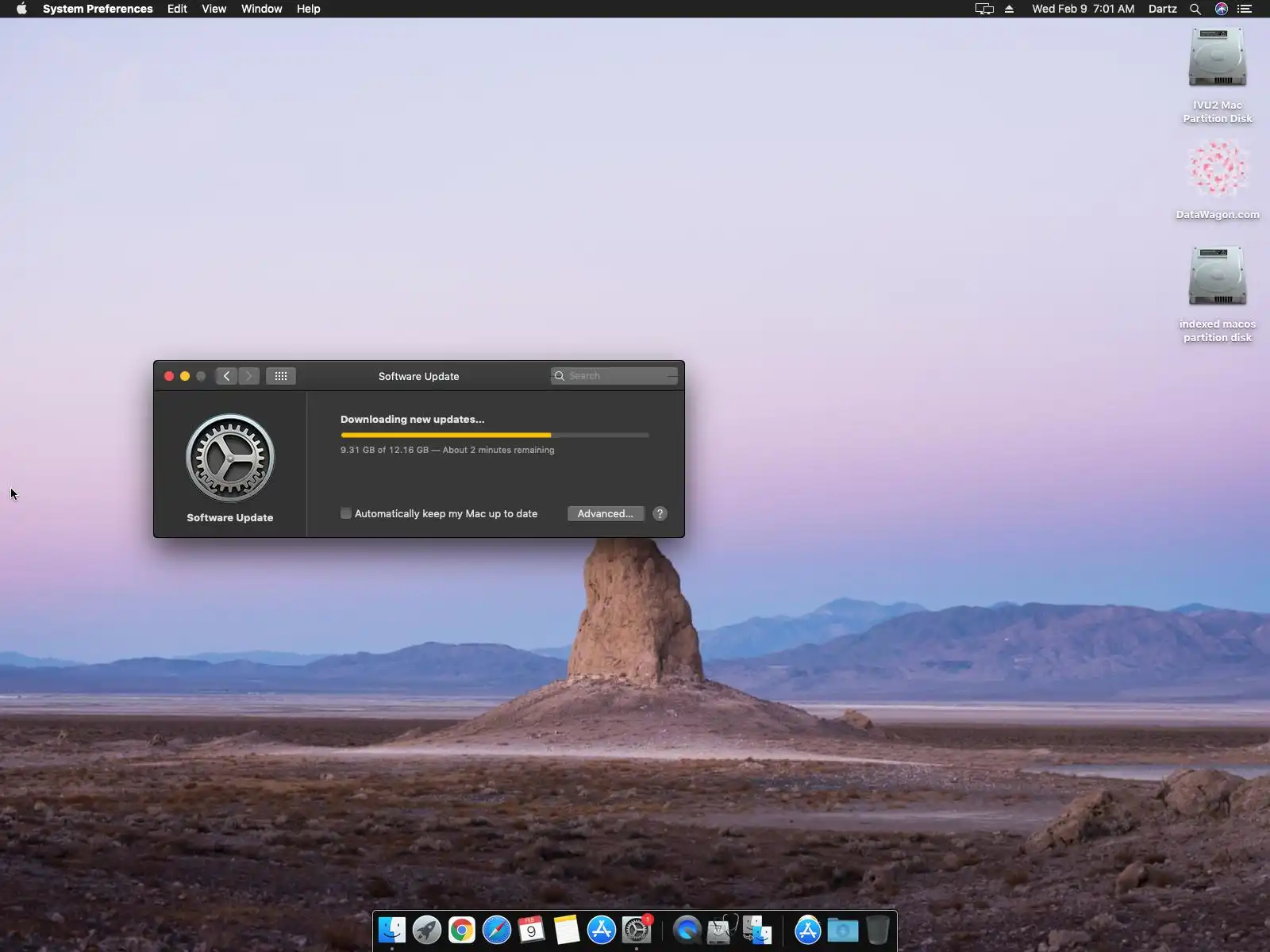
Task: Click the Search field in Software Update
Action: coord(614,376)
